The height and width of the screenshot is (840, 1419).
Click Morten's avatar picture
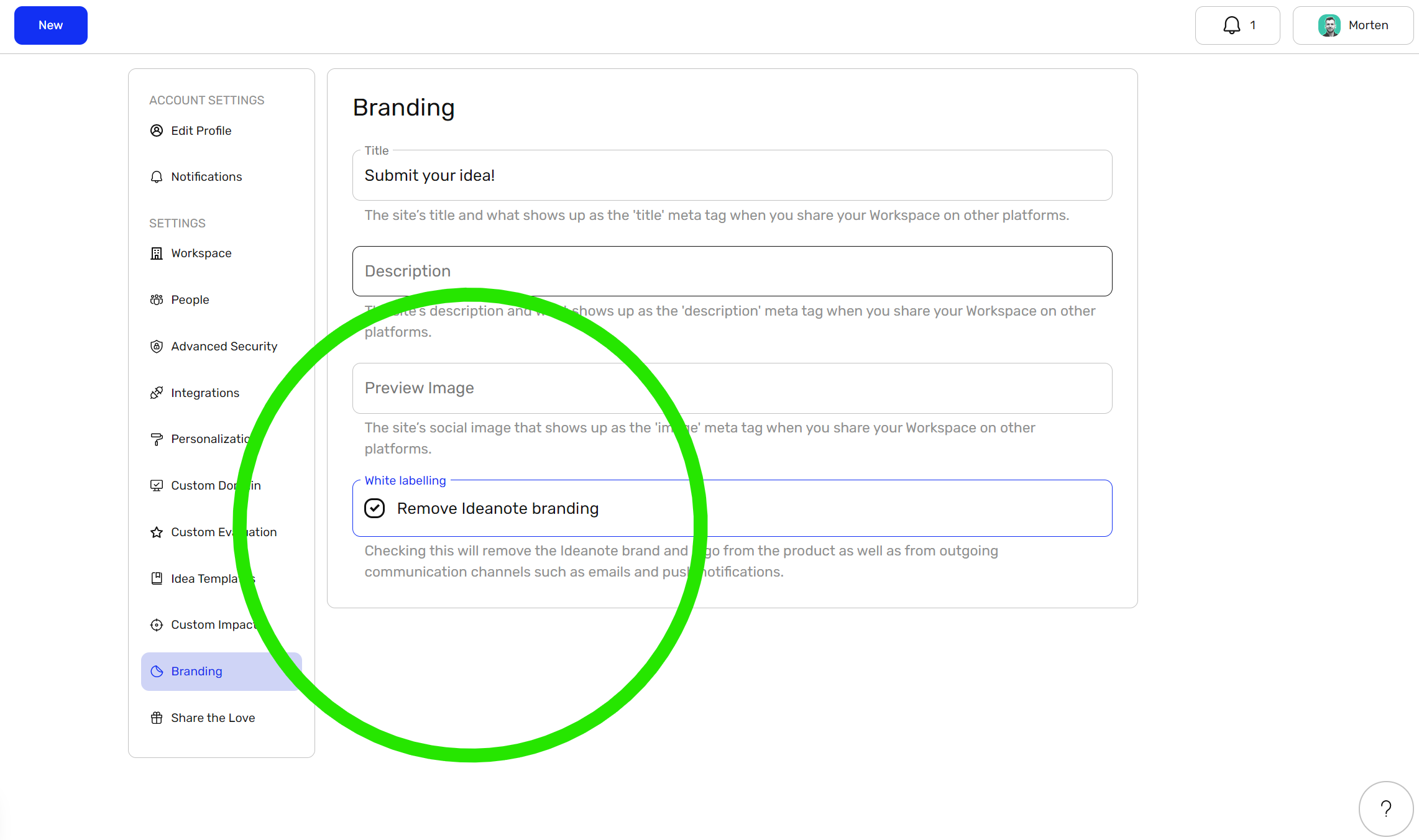point(1329,25)
